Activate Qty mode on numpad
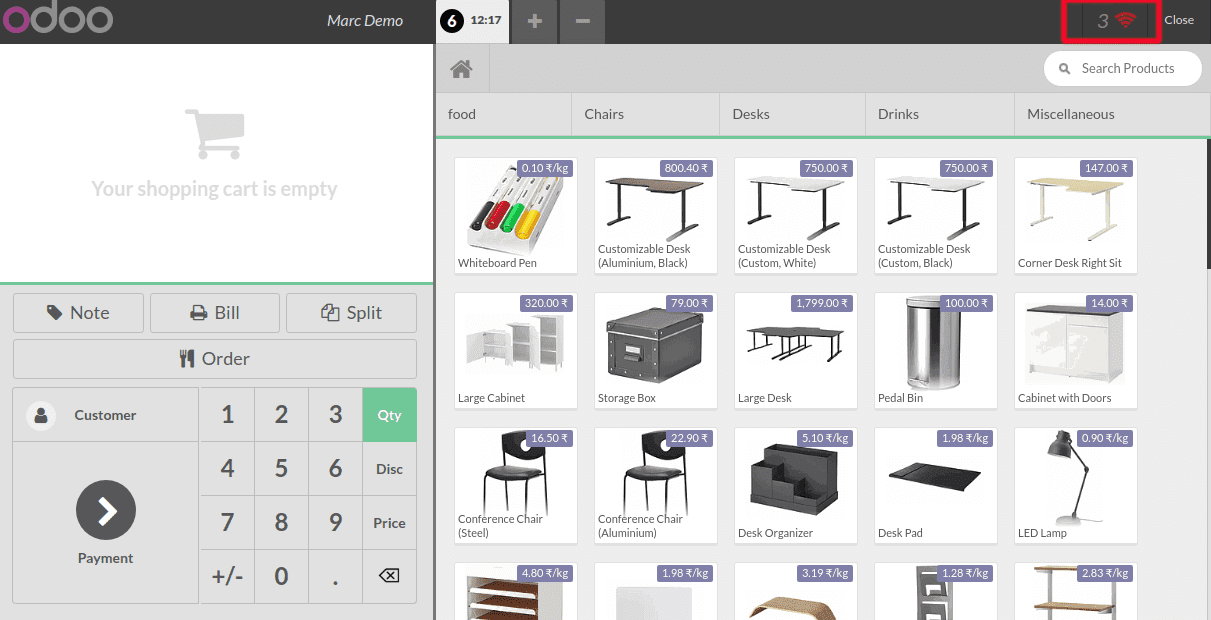Screen dimensions: 1211x620 point(389,415)
